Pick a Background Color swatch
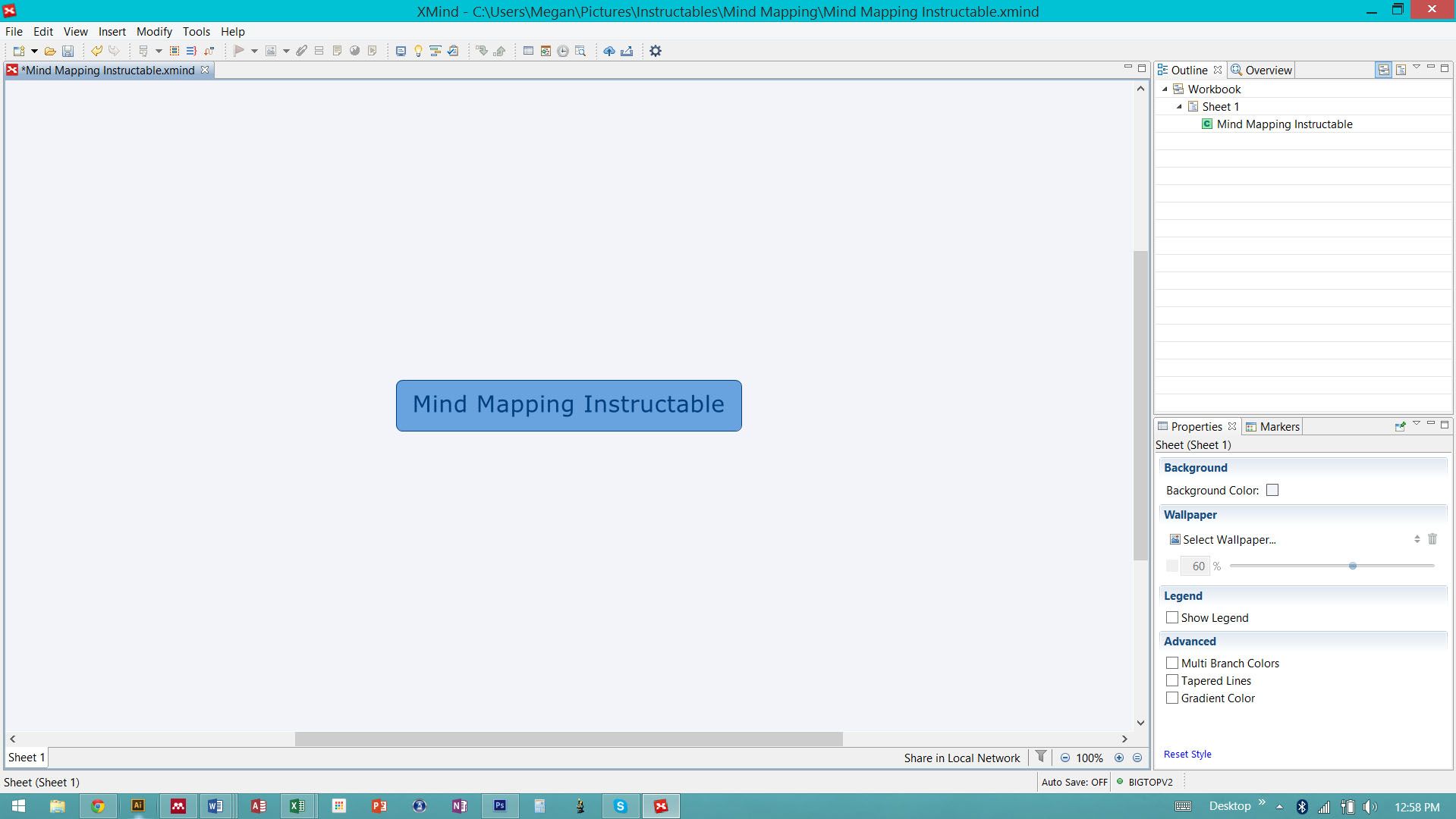The image size is (1456, 819). click(x=1272, y=490)
